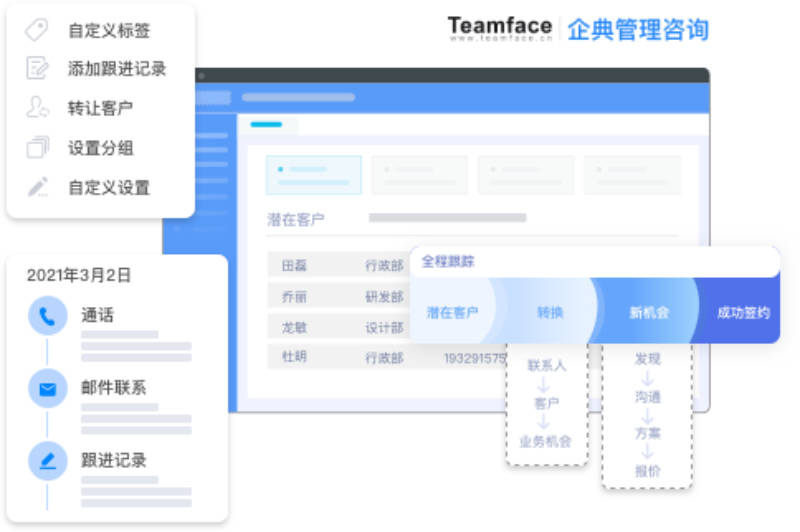Click the envelope icon for 邮件联系

tap(47, 389)
